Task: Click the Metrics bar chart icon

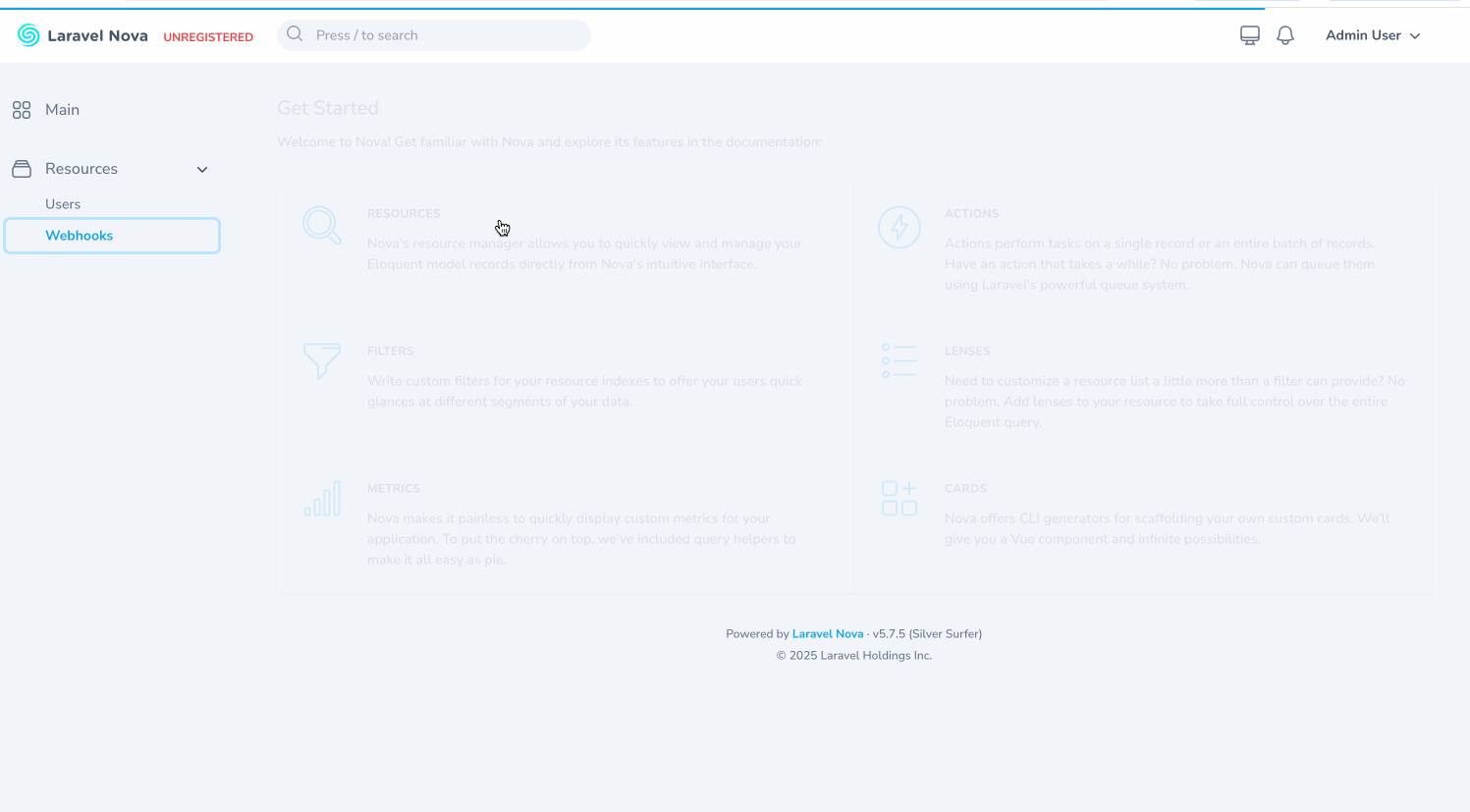Action: (322, 499)
